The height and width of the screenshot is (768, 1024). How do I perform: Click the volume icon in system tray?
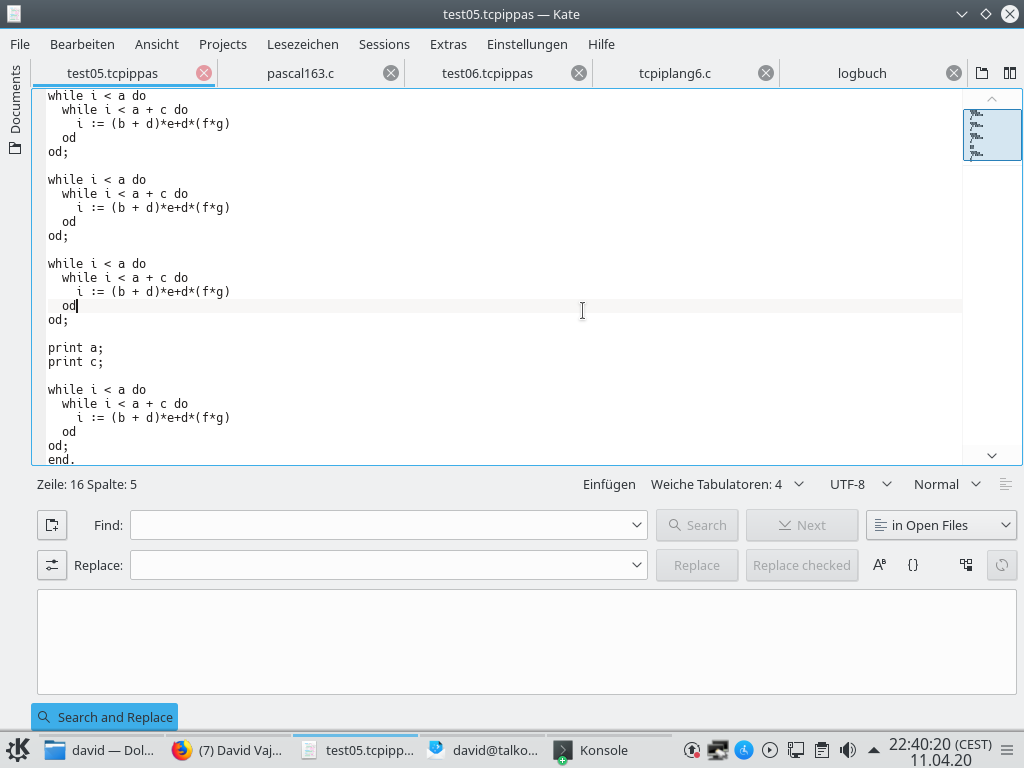click(x=848, y=750)
